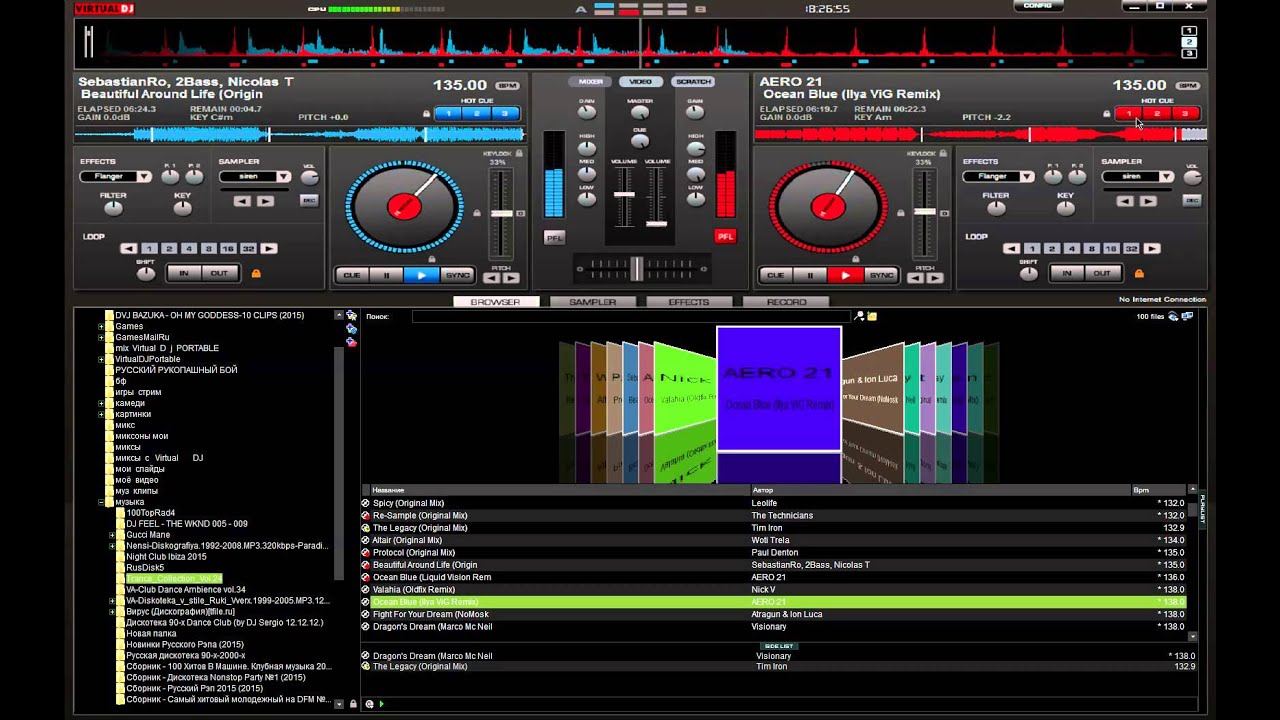Set right deck loop length to 32 beats
This screenshot has height=720, width=1280.
click(1131, 248)
